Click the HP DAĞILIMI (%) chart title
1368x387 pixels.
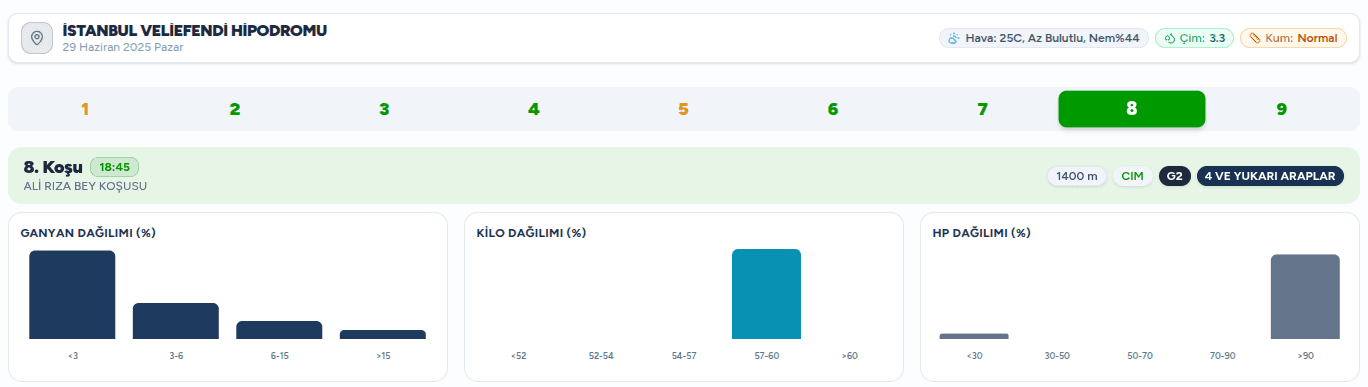(x=981, y=233)
